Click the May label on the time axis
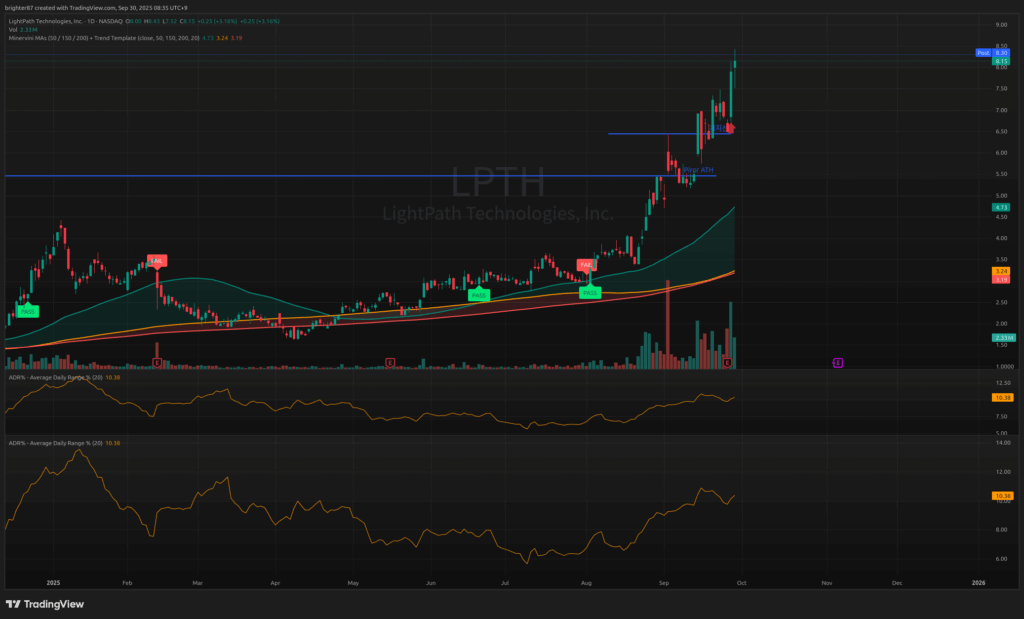The height and width of the screenshot is (619, 1024). (353, 582)
